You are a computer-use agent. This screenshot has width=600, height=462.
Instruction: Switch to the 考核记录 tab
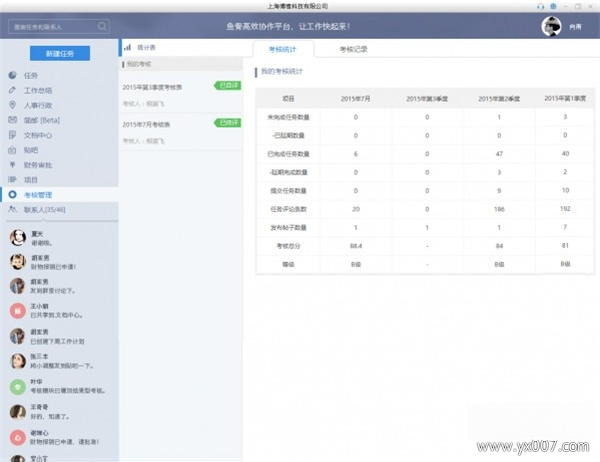353,49
